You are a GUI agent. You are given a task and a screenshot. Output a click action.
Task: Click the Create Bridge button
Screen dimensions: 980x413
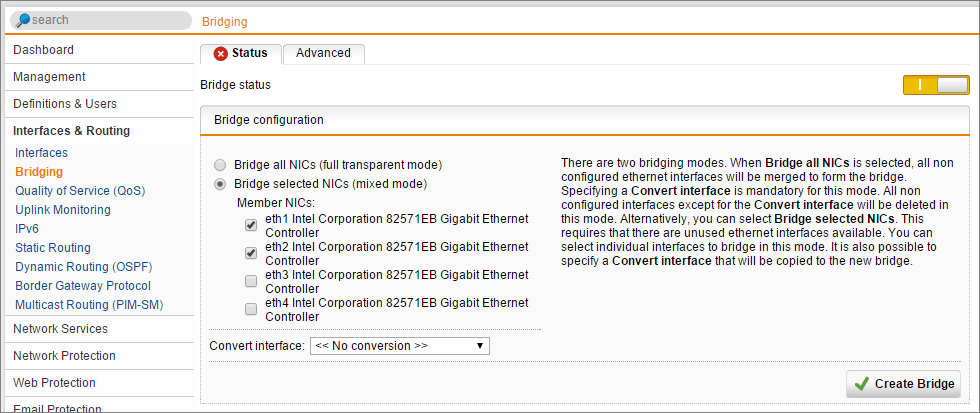[903, 384]
